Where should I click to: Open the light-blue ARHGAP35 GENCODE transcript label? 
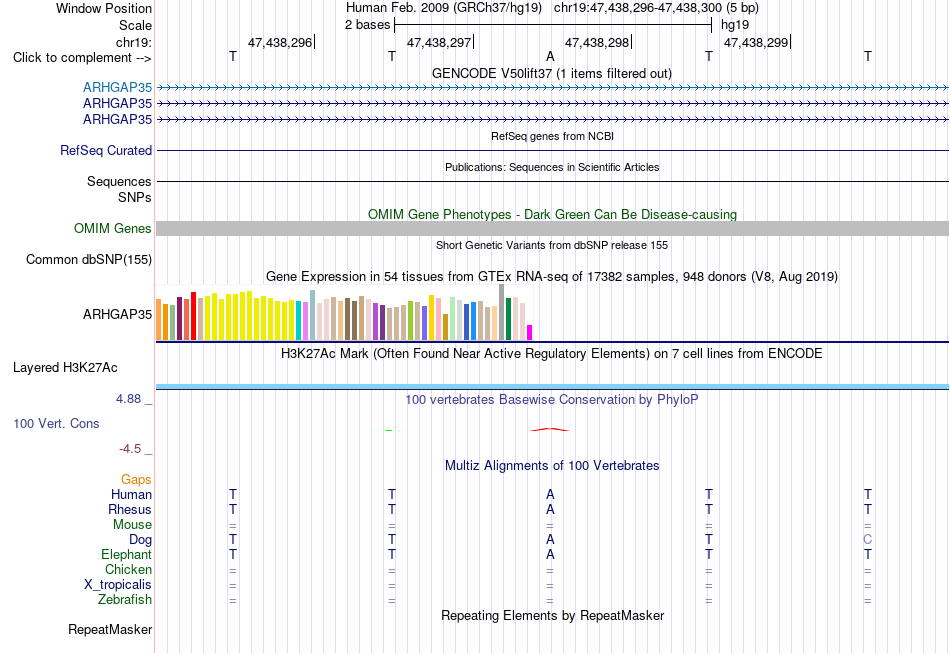[118, 88]
